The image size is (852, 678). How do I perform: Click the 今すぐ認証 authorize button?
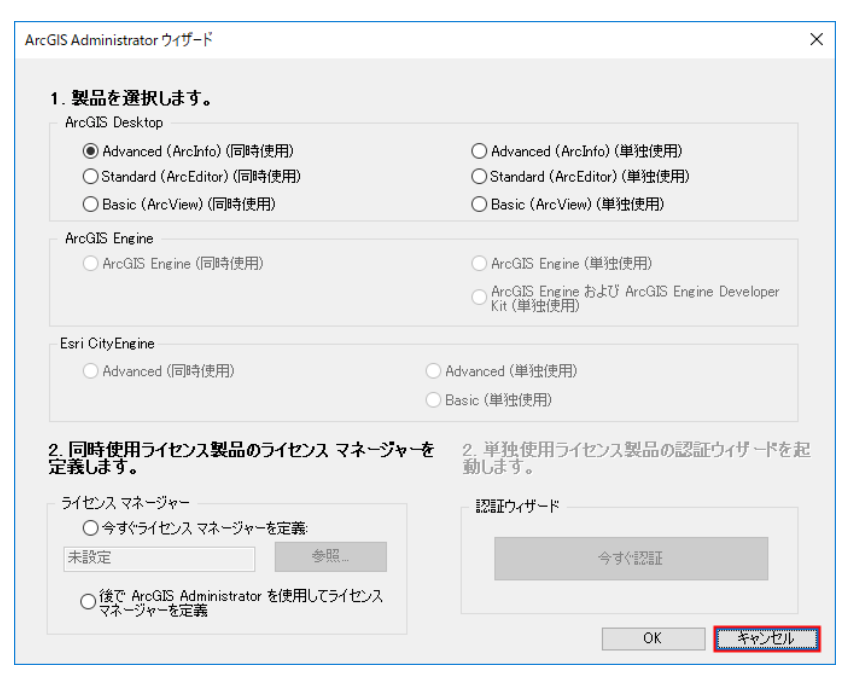point(631,558)
